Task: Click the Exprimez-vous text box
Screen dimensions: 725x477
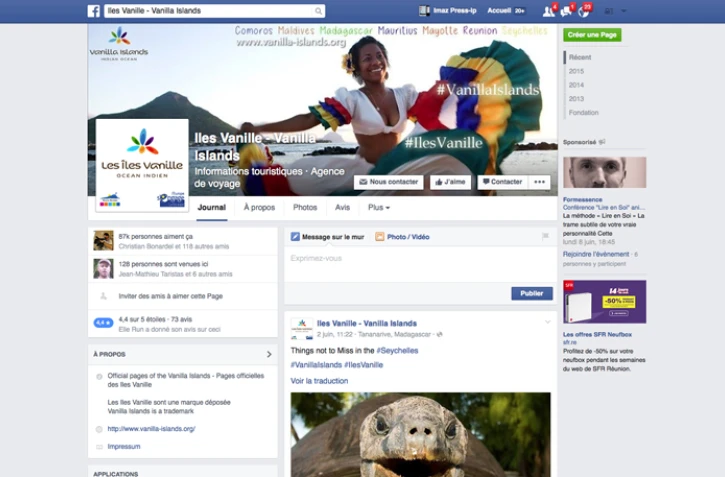Action: pyautogui.click(x=420, y=263)
